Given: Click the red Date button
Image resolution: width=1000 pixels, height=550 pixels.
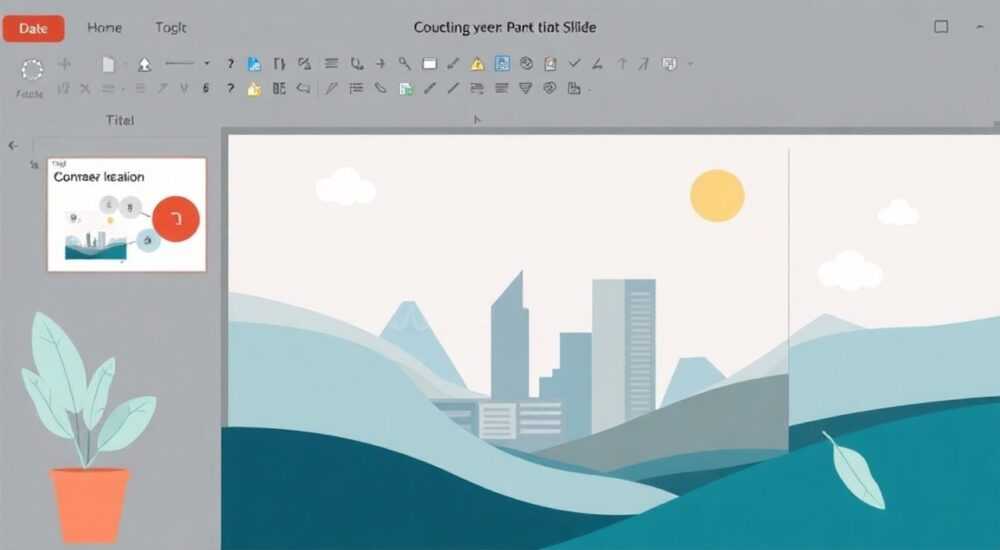Looking at the screenshot, I should click(x=34, y=28).
